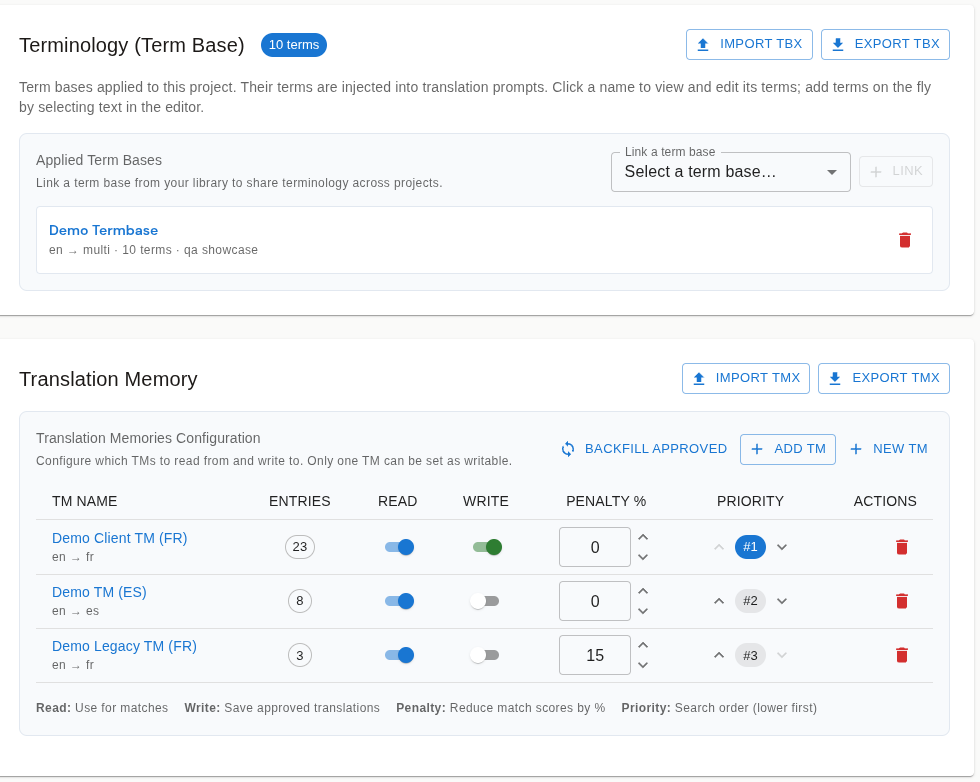Toggle Write for Demo Legacy TM (FR)
The image size is (980, 782).
click(x=485, y=655)
